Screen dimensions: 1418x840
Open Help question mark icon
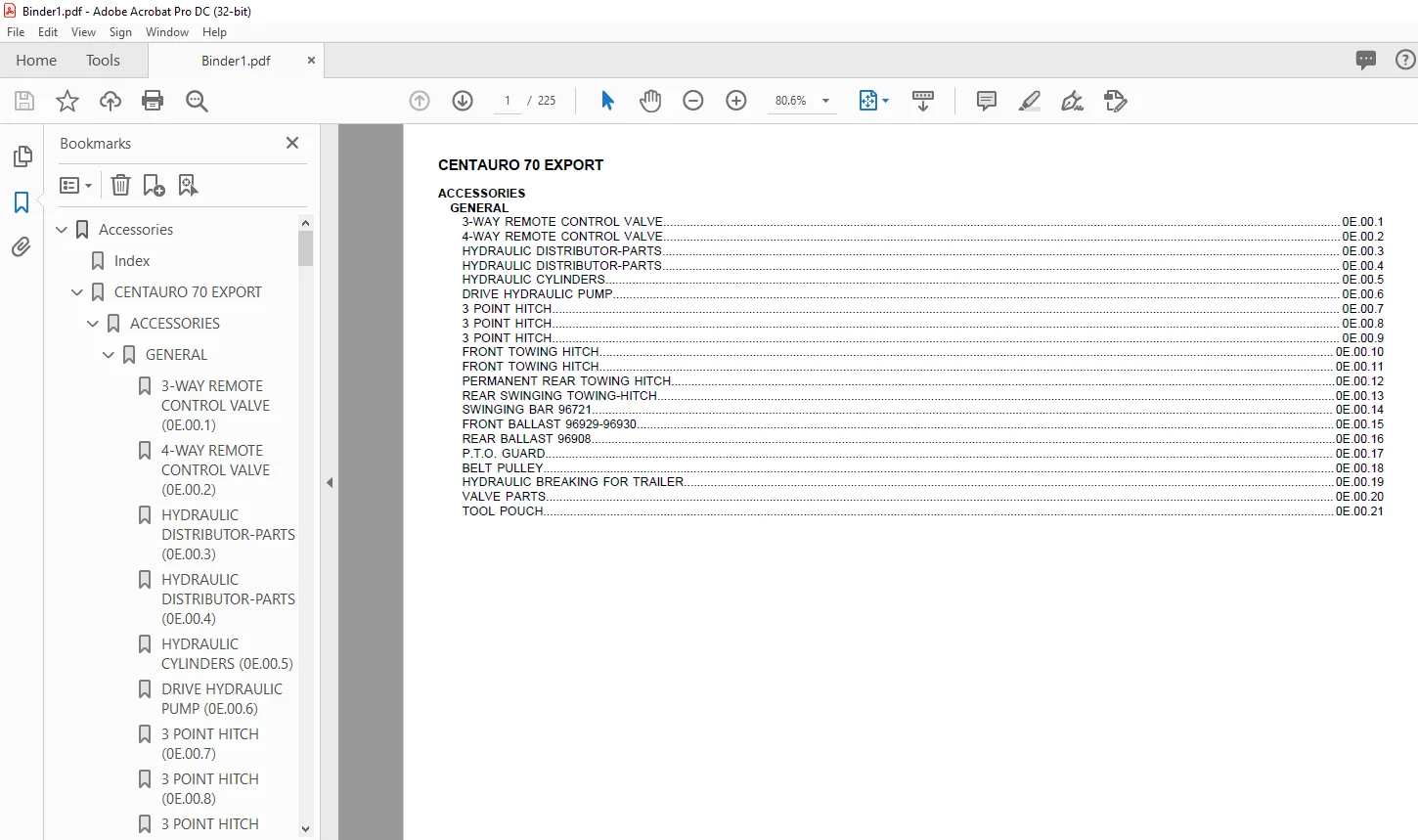click(x=1405, y=60)
